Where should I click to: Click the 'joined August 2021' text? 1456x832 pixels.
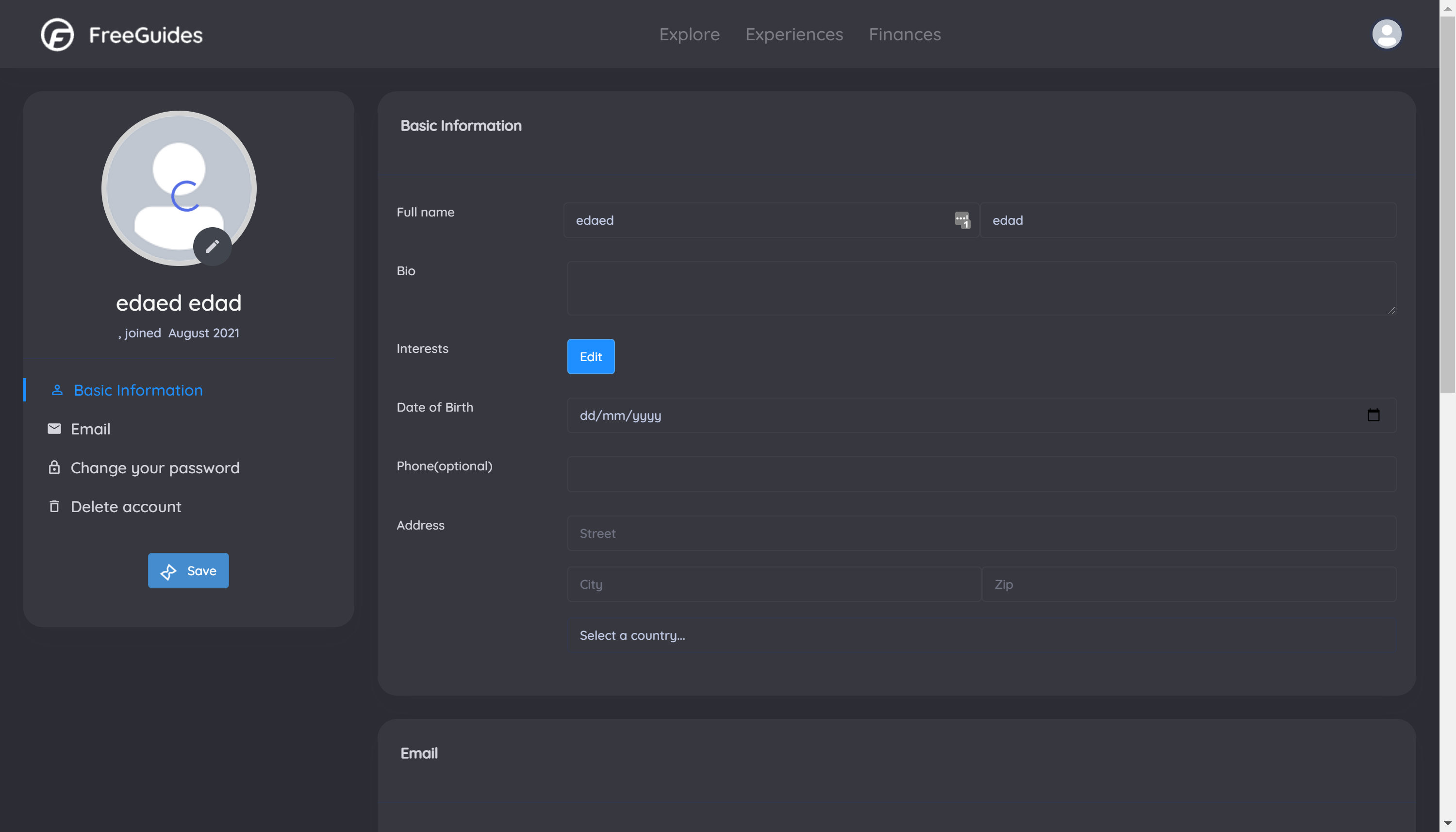182,333
